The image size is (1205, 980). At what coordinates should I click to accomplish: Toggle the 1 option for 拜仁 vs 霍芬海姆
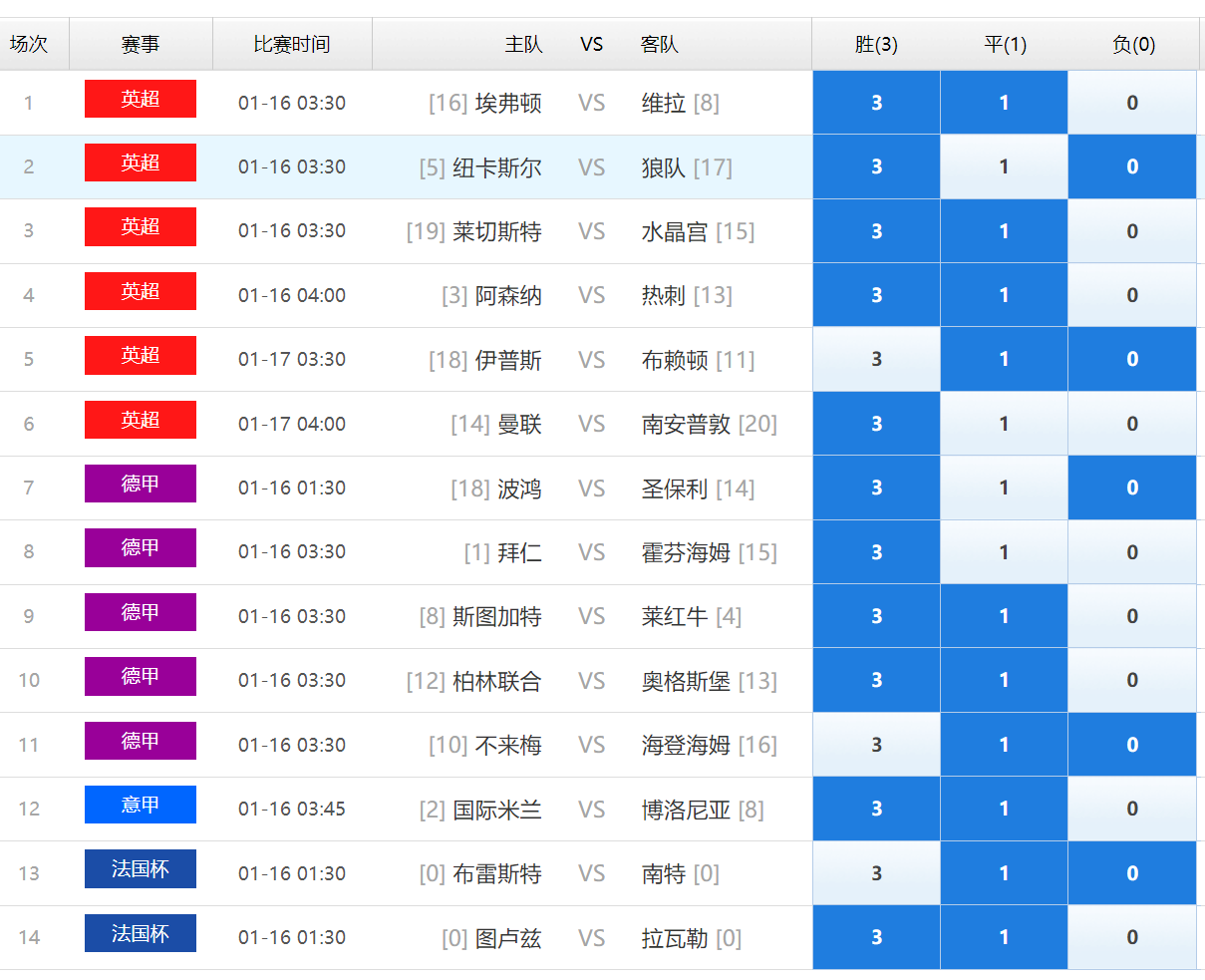tap(1004, 552)
